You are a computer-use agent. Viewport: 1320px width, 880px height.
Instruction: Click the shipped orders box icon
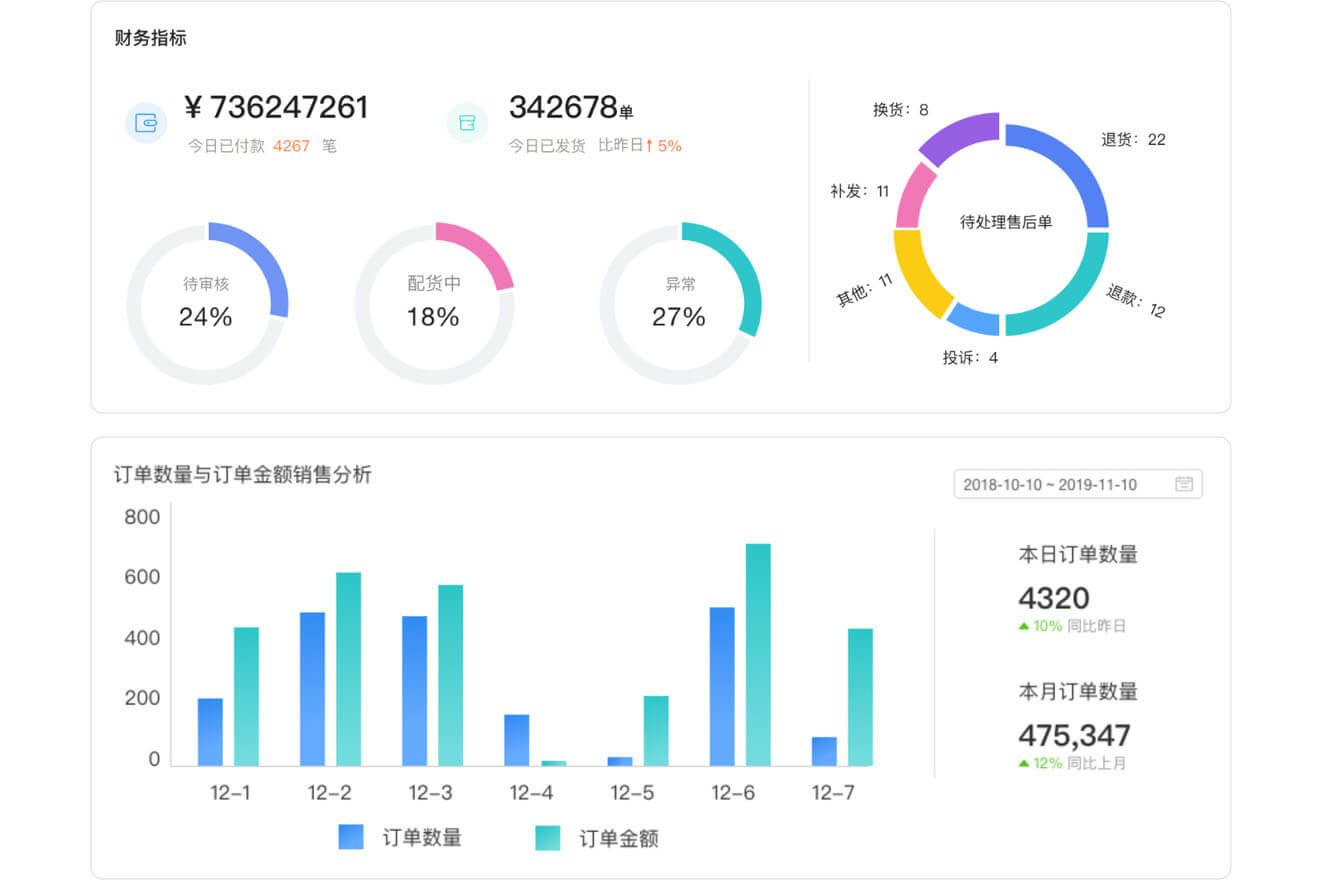click(467, 123)
